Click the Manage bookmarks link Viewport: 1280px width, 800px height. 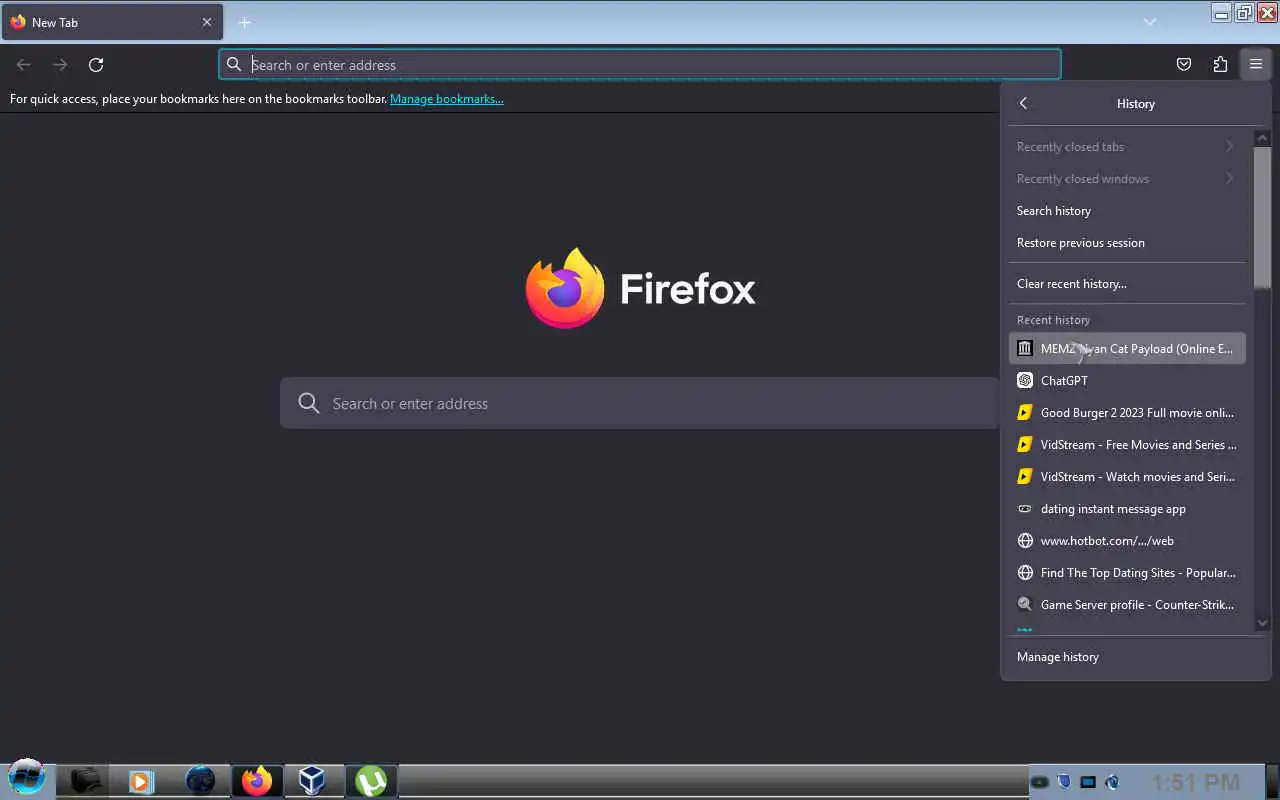[x=447, y=99]
